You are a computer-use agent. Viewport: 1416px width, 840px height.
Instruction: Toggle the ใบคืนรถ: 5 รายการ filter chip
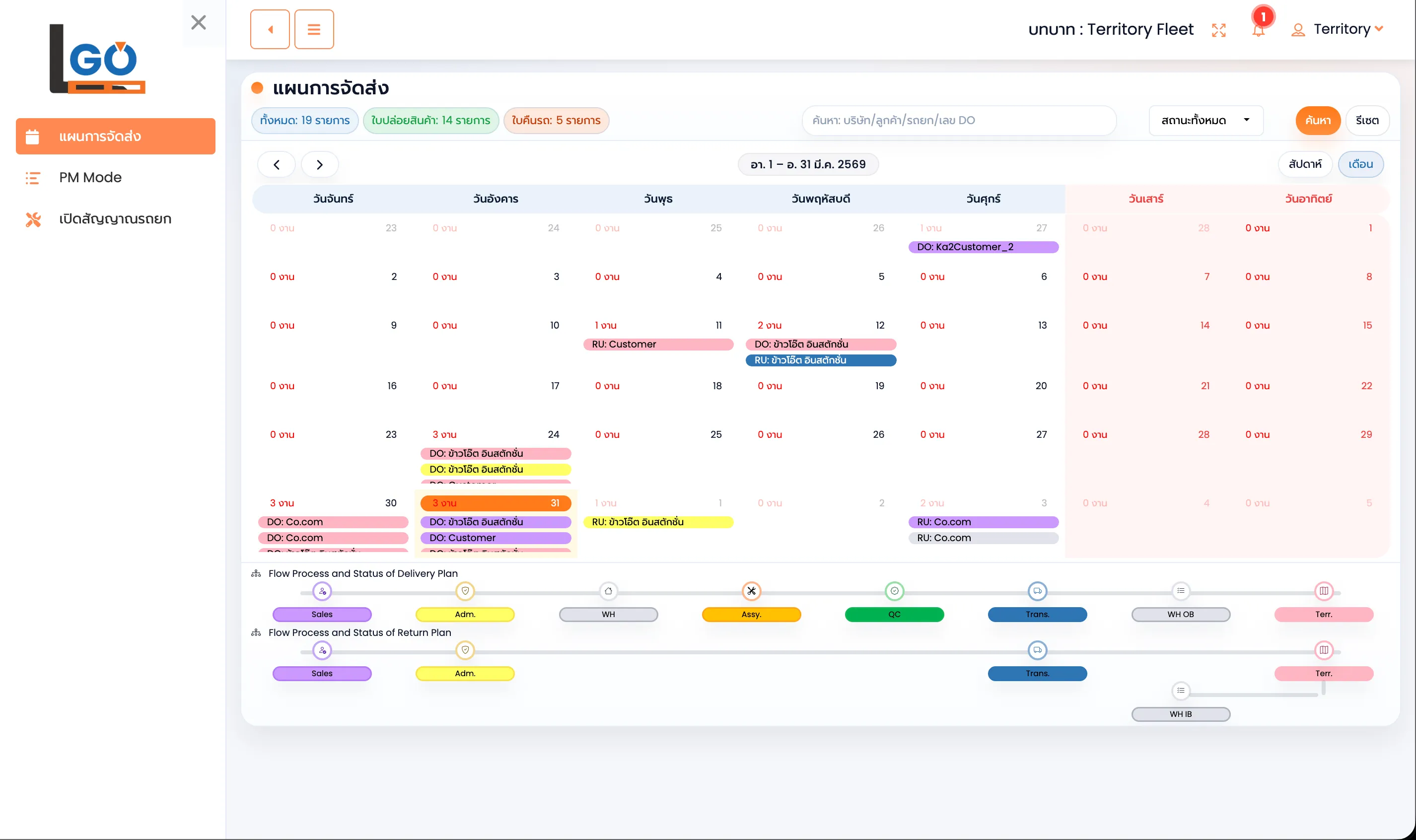[557, 120]
